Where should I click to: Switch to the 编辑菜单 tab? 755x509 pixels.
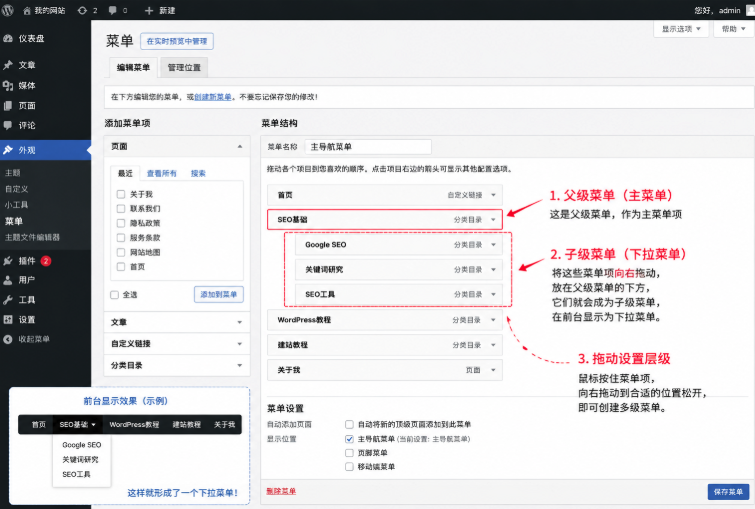[x=133, y=67]
